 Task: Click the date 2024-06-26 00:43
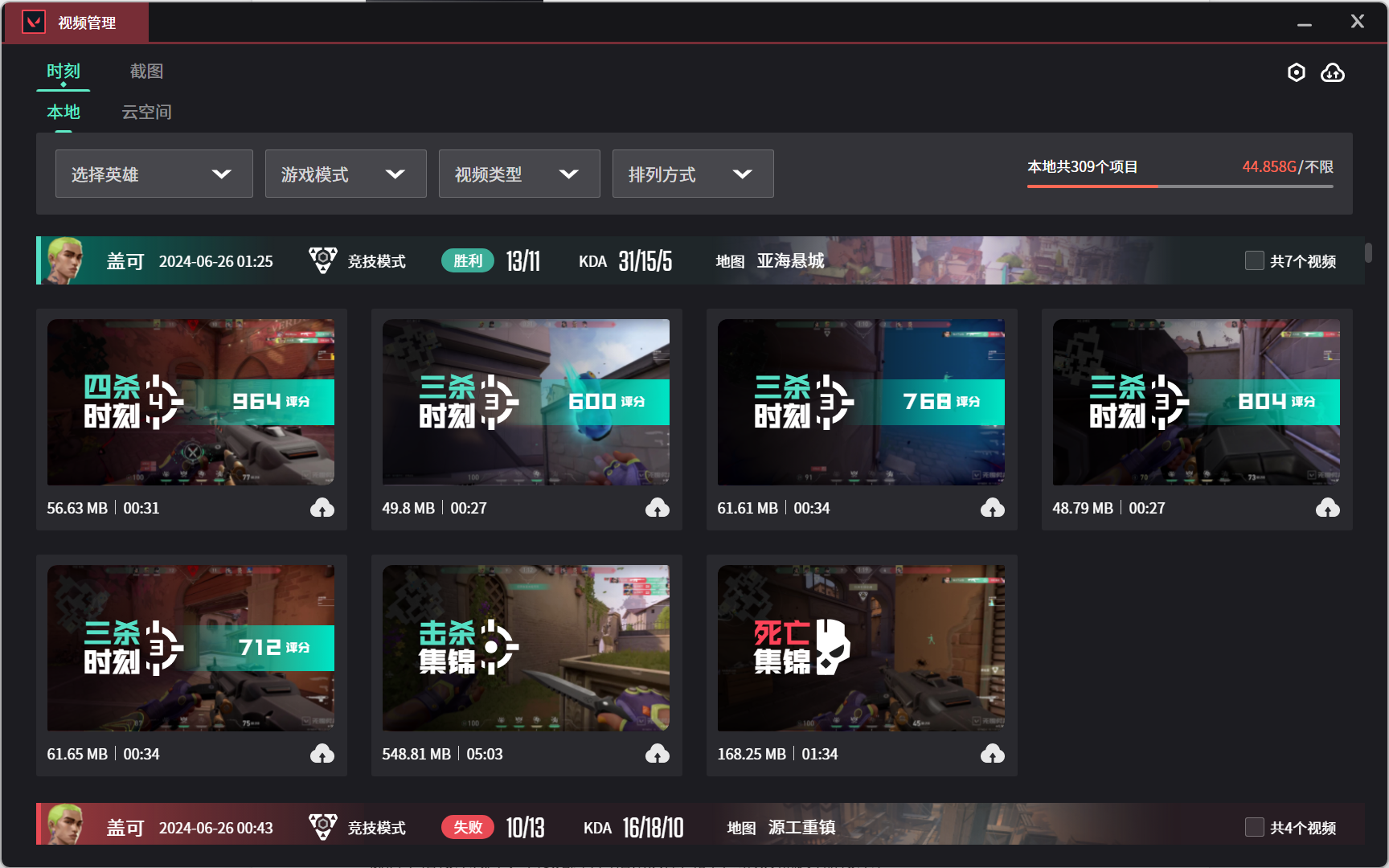click(215, 828)
